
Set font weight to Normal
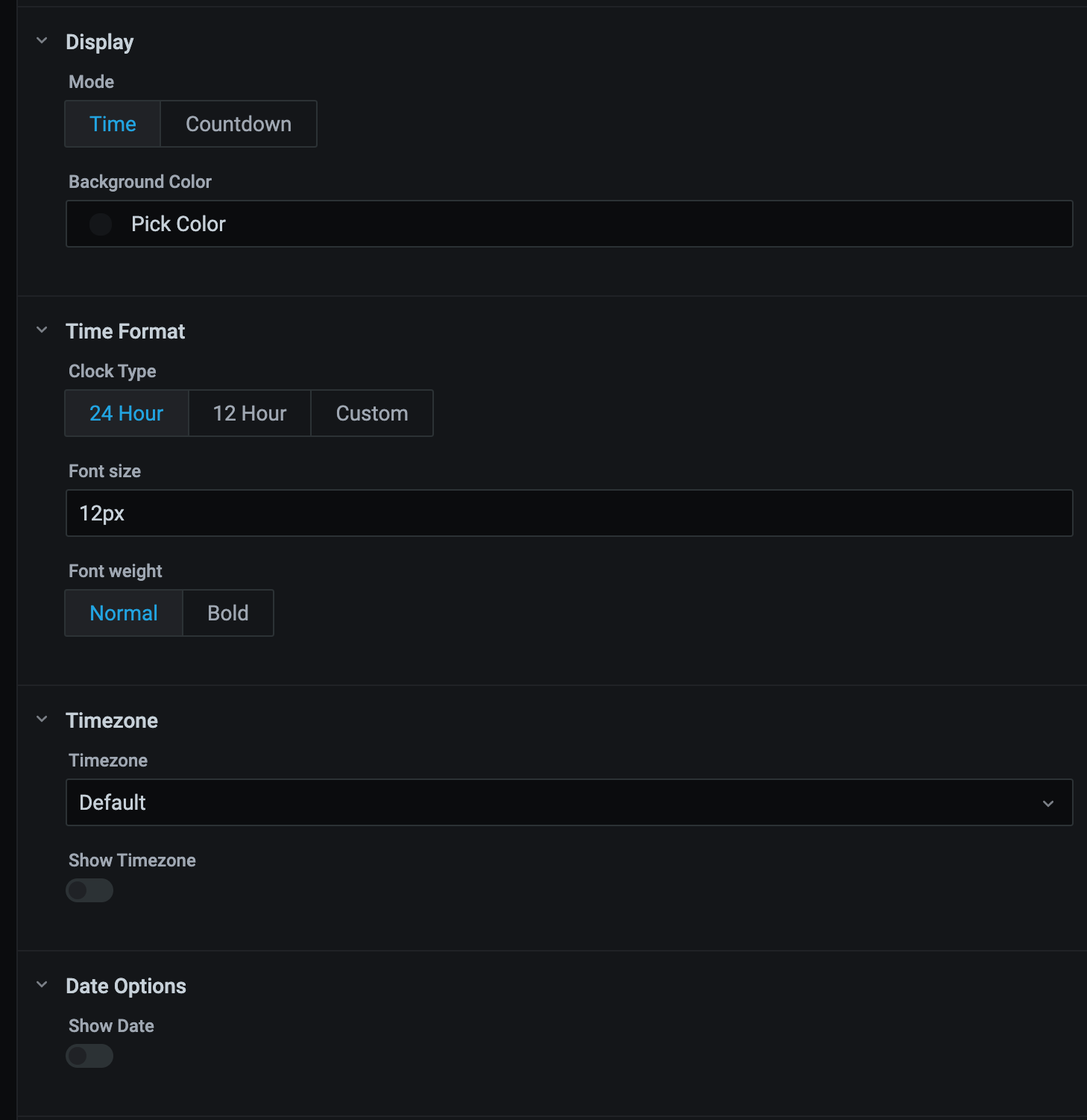click(x=123, y=613)
